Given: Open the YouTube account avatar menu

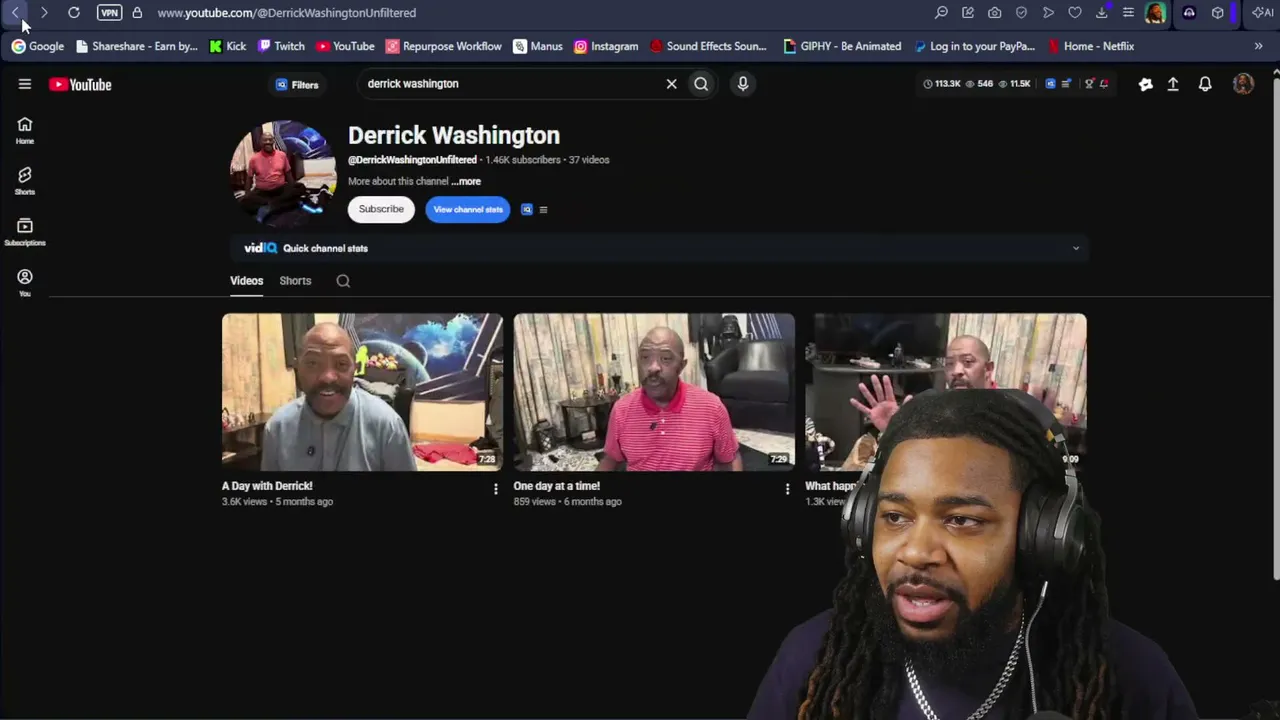Looking at the screenshot, I should click(x=1243, y=84).
